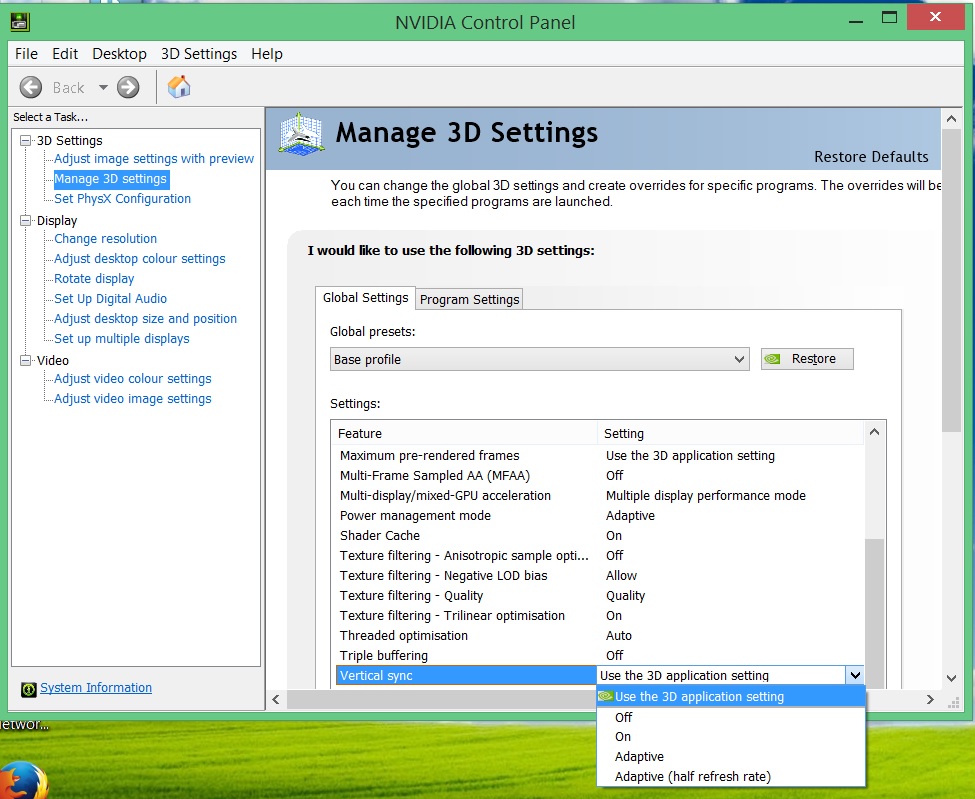Choose Adaptive in Vertical sync dropdown
975x799 pixels.
point(731,757)
